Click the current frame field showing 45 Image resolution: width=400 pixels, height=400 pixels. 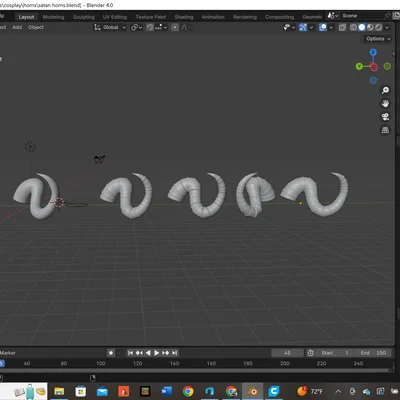(x=287, y=353)
